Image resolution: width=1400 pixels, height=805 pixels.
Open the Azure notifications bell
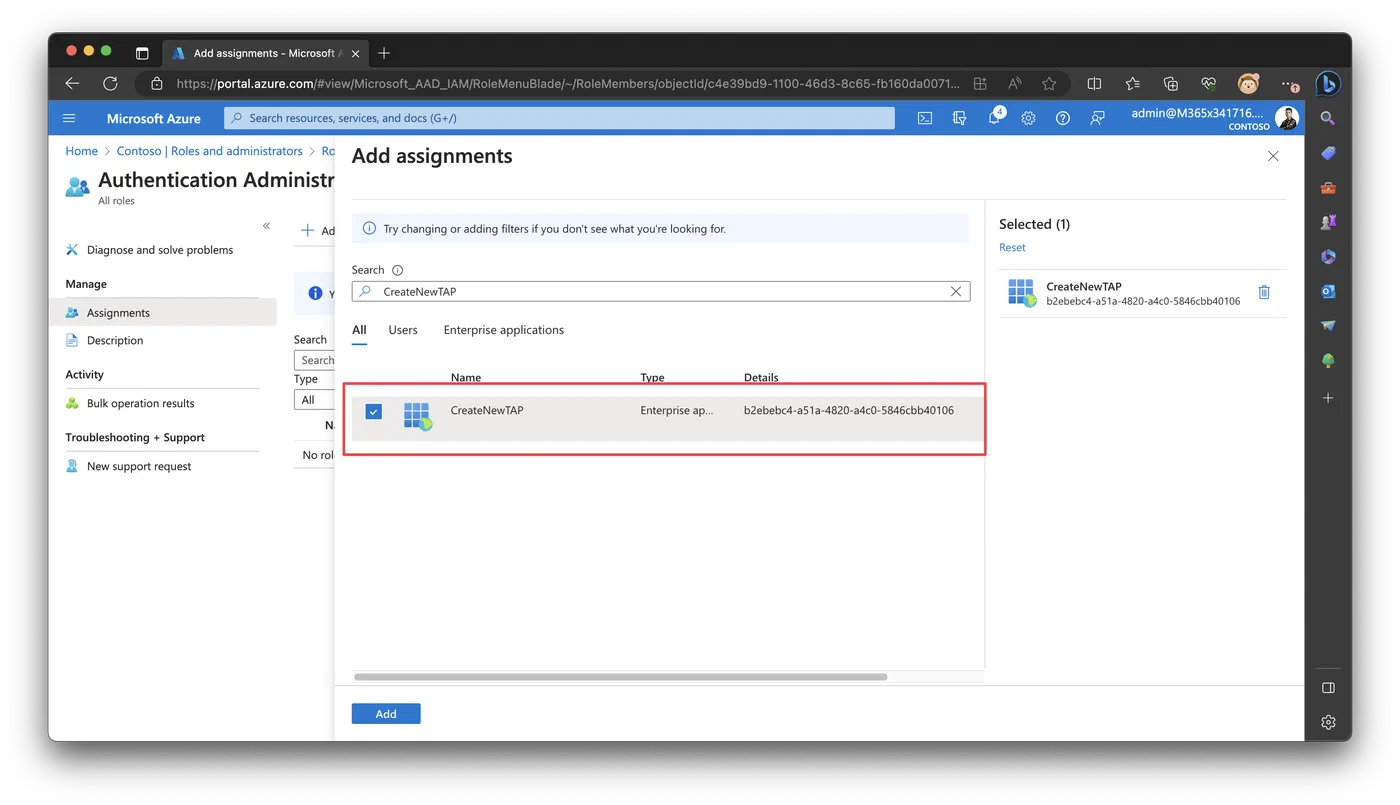coord(995,117)
